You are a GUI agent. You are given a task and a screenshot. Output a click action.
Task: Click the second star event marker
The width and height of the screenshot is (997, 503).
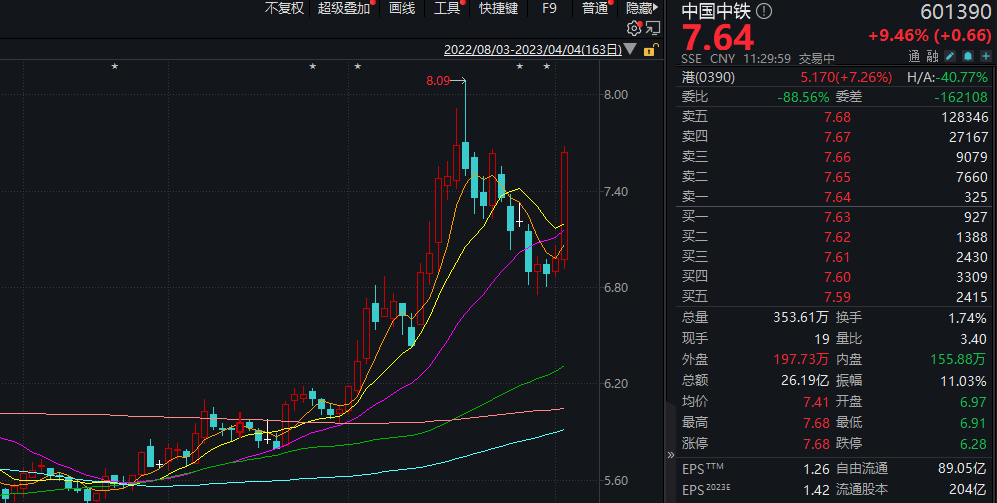point(312,66)
